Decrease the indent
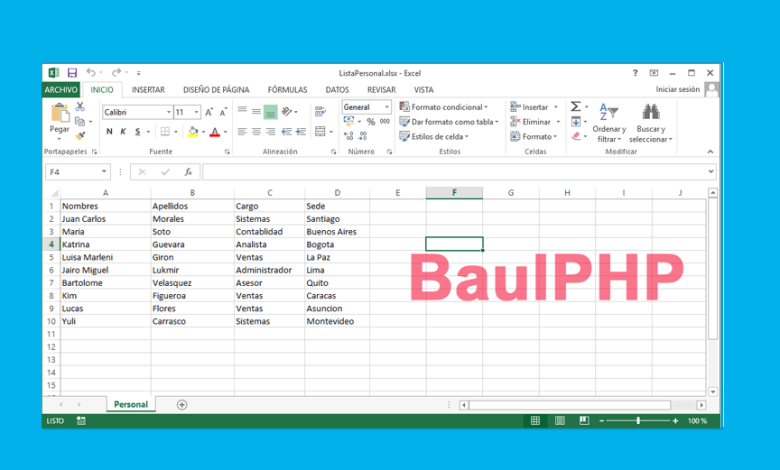Viewport: 780px width, 470px height. click(287, 132)
